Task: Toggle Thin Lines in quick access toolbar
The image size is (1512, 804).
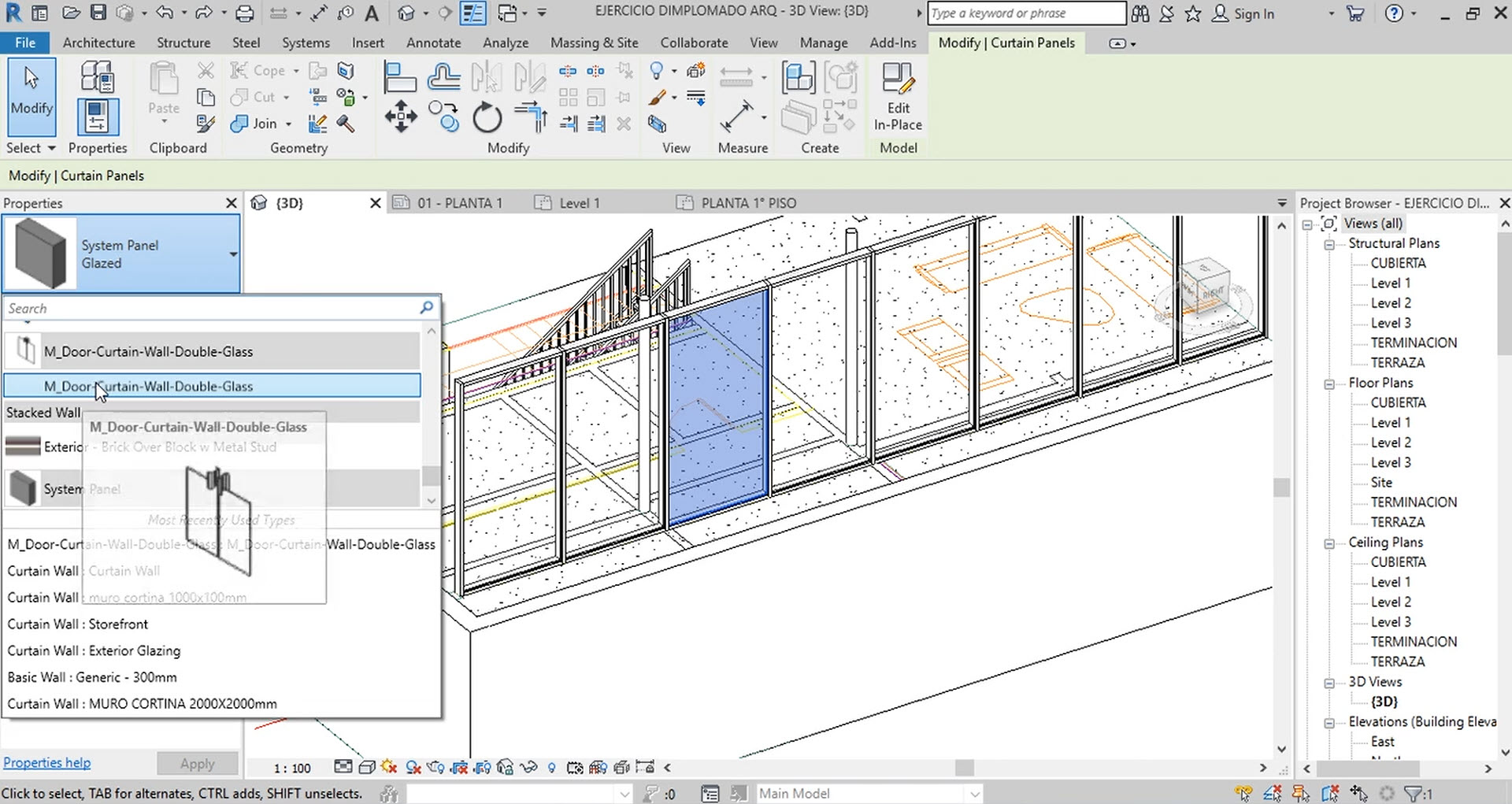Action: coord(472,13)
